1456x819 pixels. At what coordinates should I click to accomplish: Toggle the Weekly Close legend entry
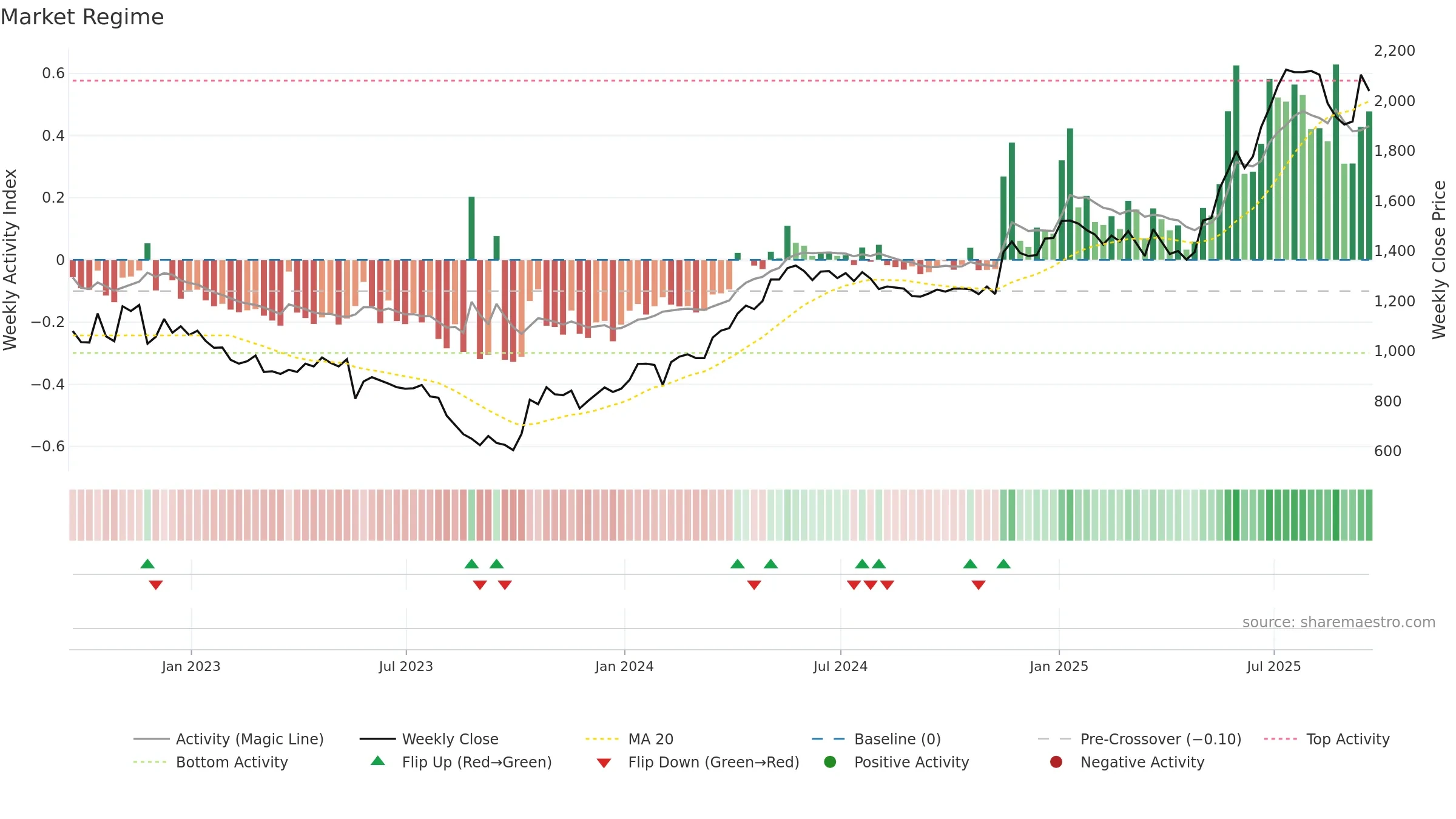click(429, 739)
